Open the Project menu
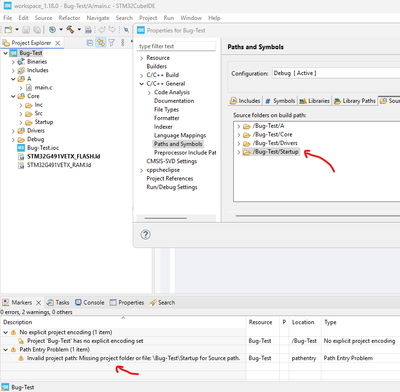Image resolution: width=400 pixels, height=392 pixels. (x=148, y=18)
